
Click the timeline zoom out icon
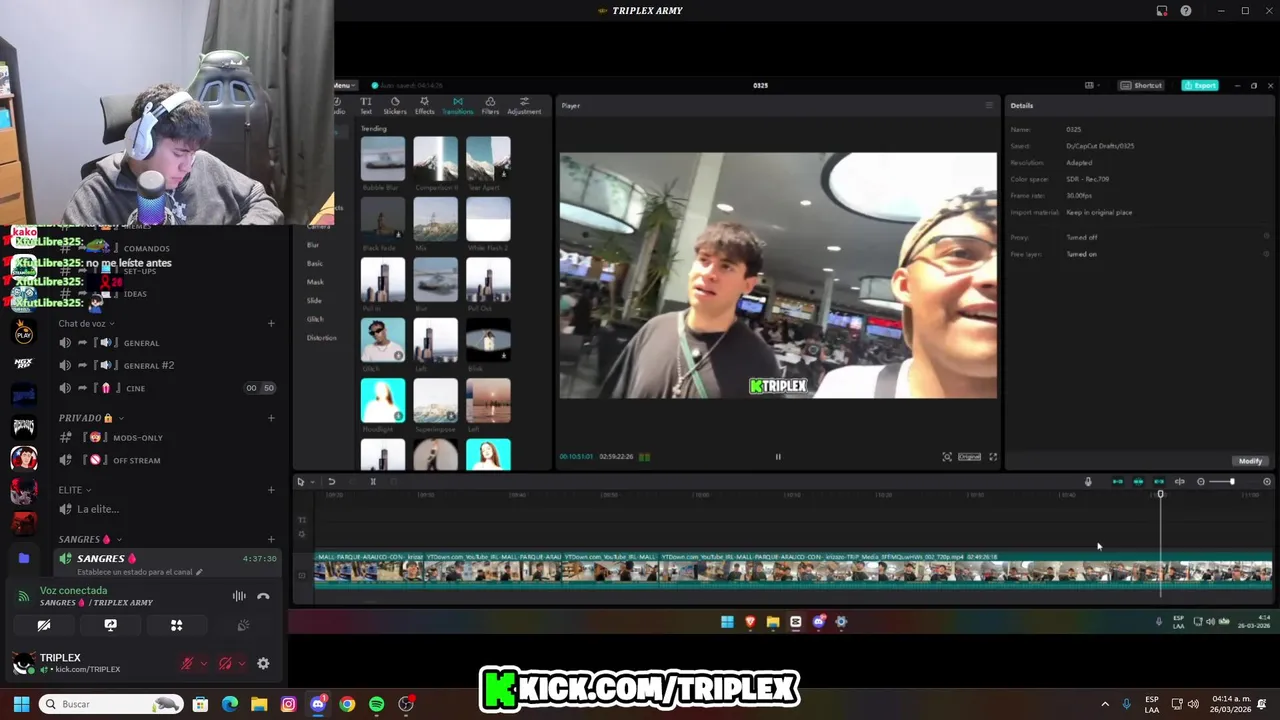(x=1201, y=482)
